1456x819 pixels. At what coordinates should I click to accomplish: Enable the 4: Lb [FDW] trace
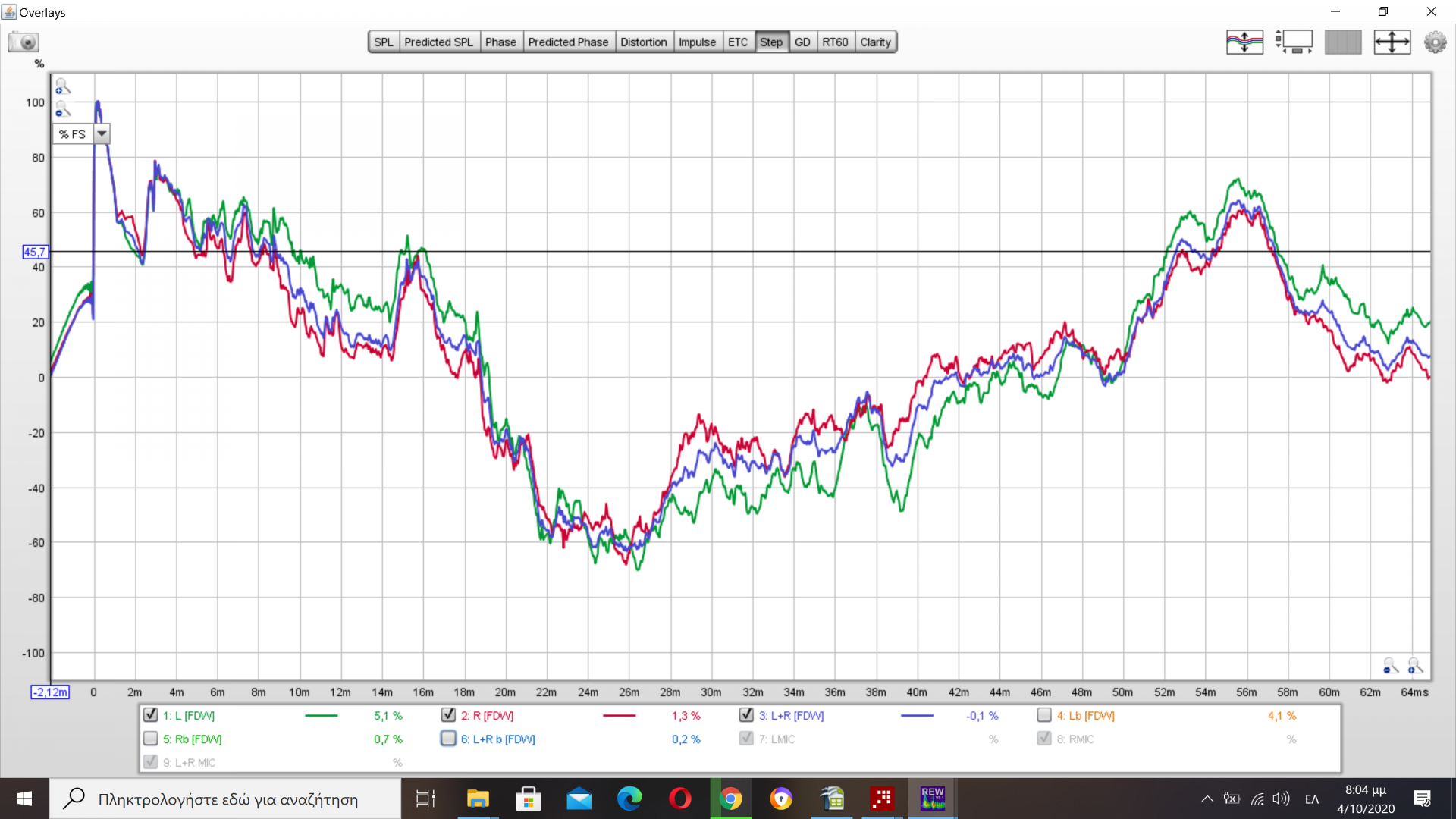point(1044,715)
